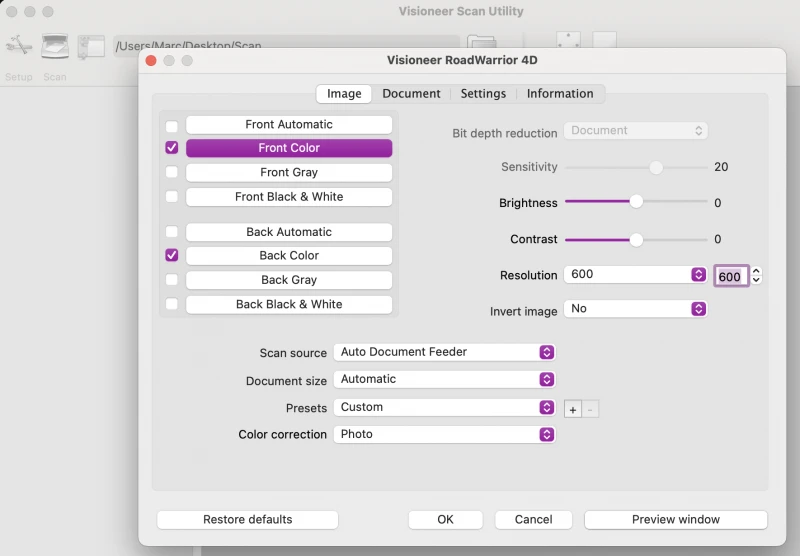Open the Scan source dropdown
The width and height of the screenshot is (800, 556).
click(x=444, y=352)
